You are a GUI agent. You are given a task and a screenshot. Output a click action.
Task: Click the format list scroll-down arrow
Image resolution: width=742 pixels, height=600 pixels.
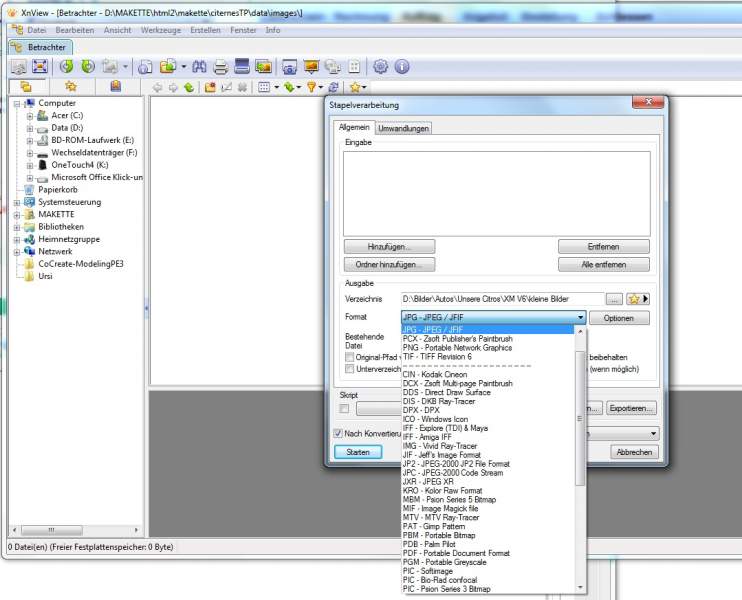coord(580,588)
